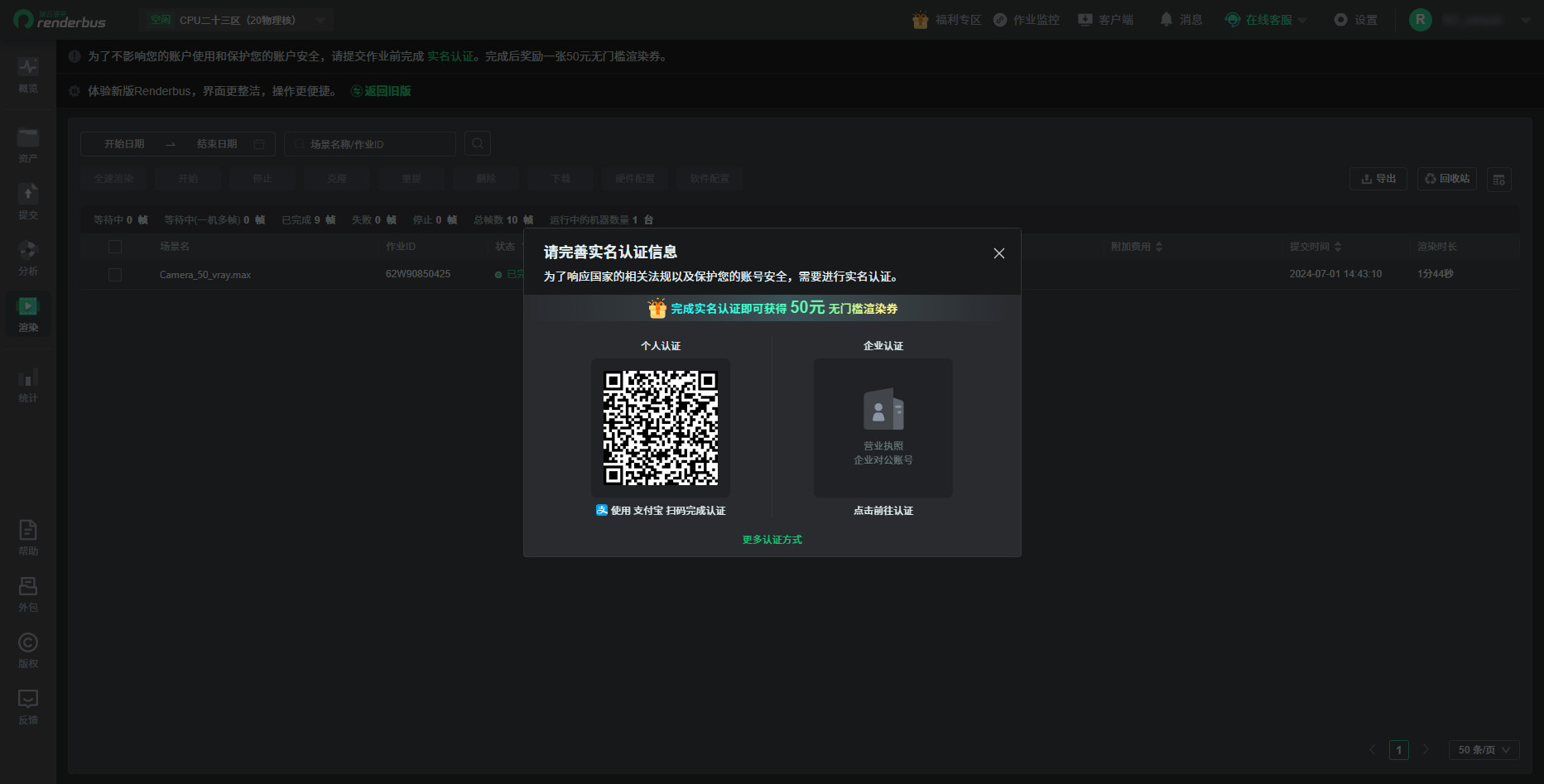Open the calendar icon in date range
Screen dimensions: 1544x784
(x=259, y=144)
